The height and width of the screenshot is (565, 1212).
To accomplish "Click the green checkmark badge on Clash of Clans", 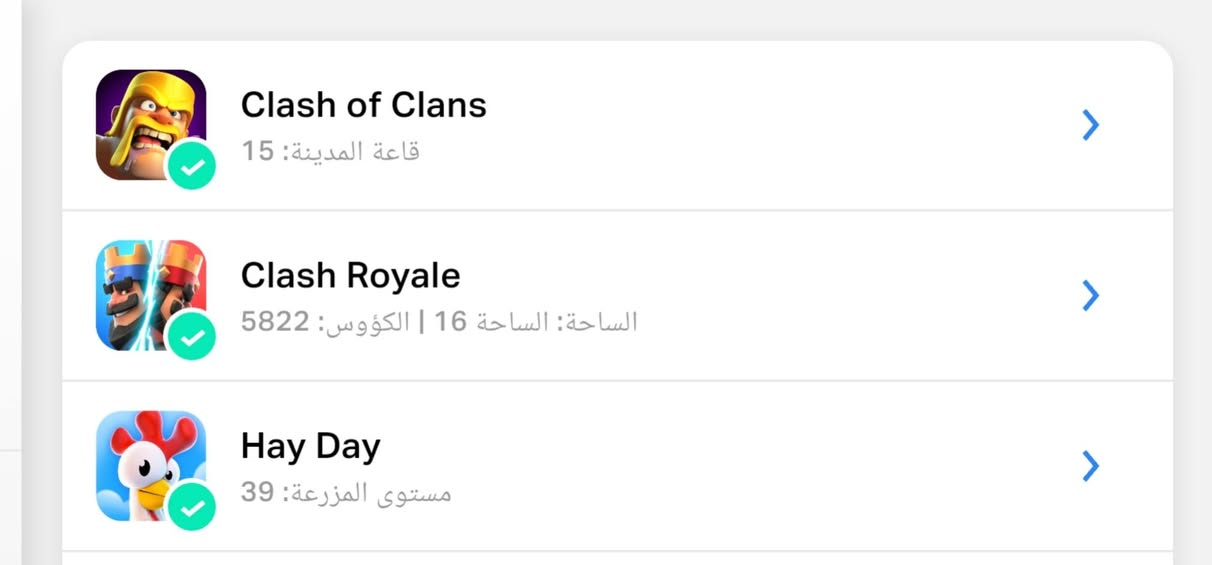I will tap(192, 168).
